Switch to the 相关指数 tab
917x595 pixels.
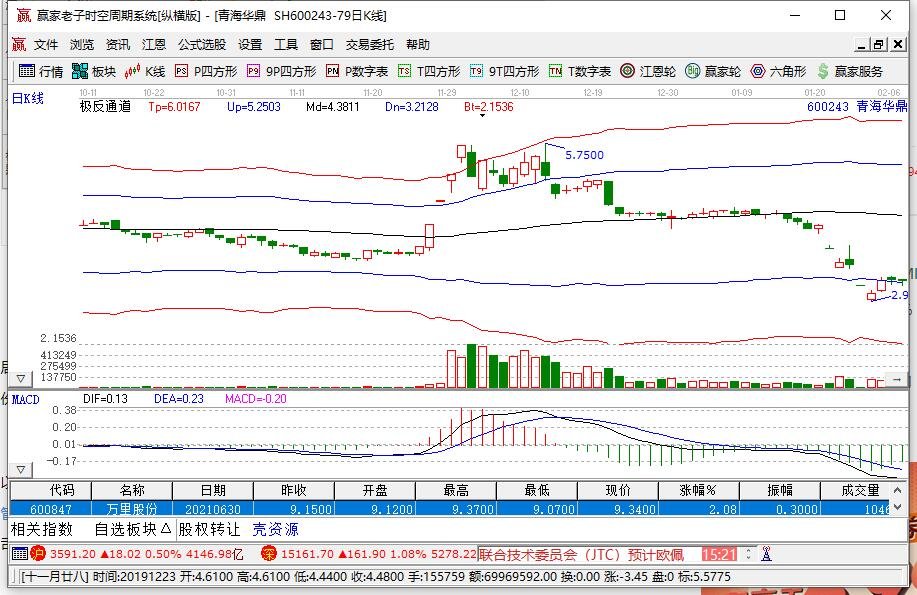point(42,529)
